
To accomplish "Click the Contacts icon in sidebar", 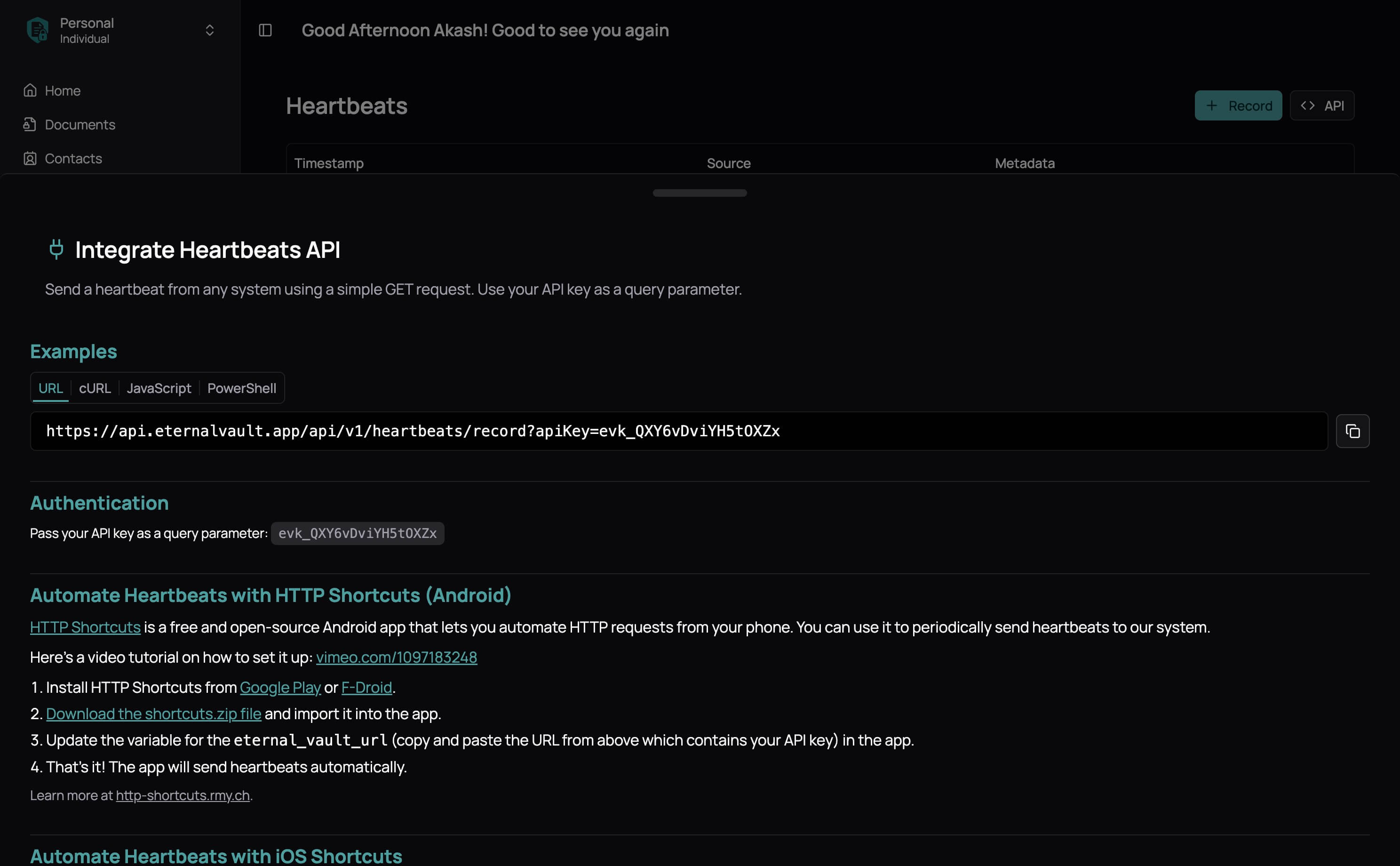I will 30,158.
